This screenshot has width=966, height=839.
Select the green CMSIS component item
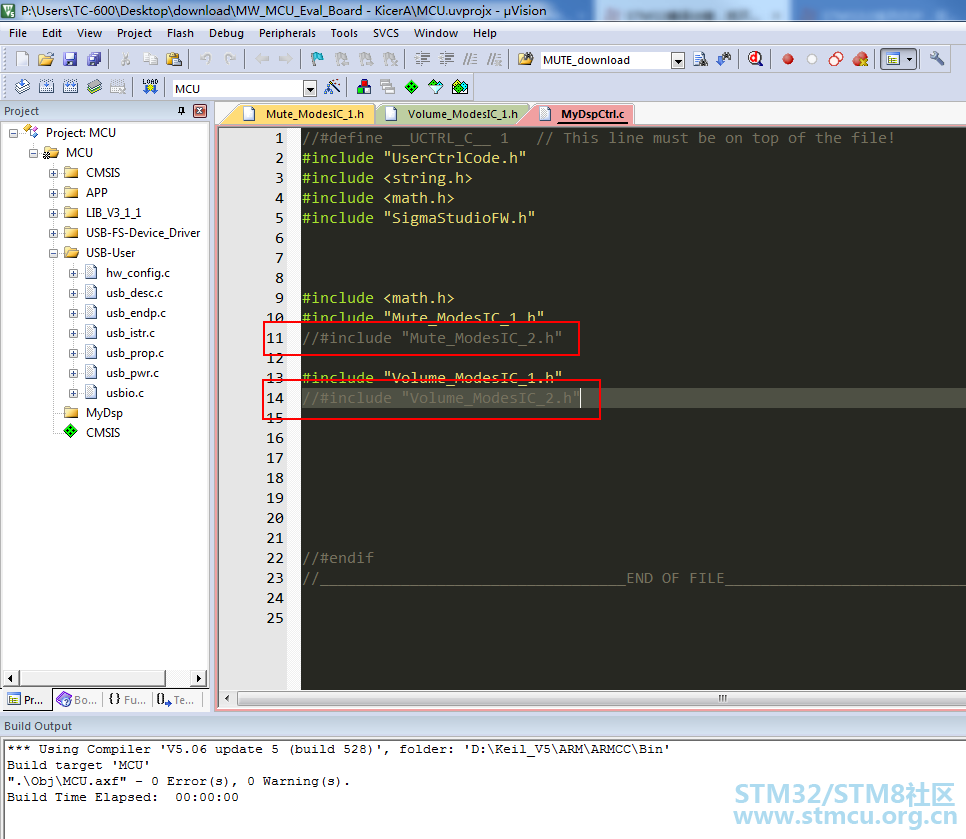click(103, 433)
